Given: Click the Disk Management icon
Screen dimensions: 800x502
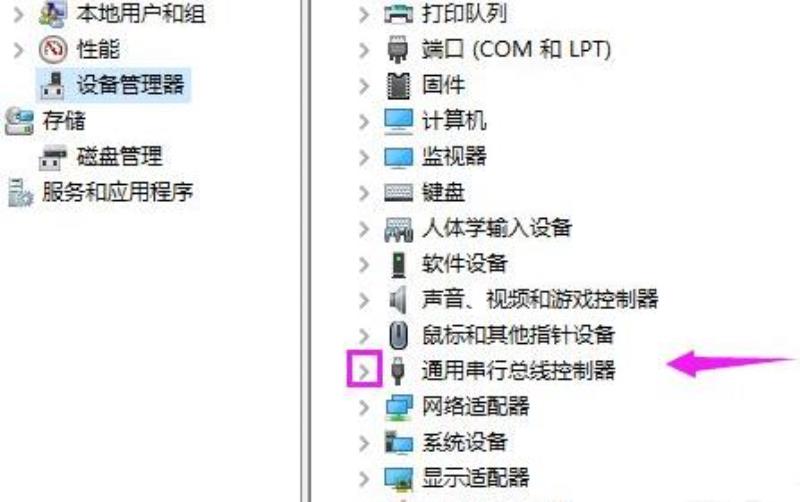Looking at the screenshot, I should [x=53, y=157].
